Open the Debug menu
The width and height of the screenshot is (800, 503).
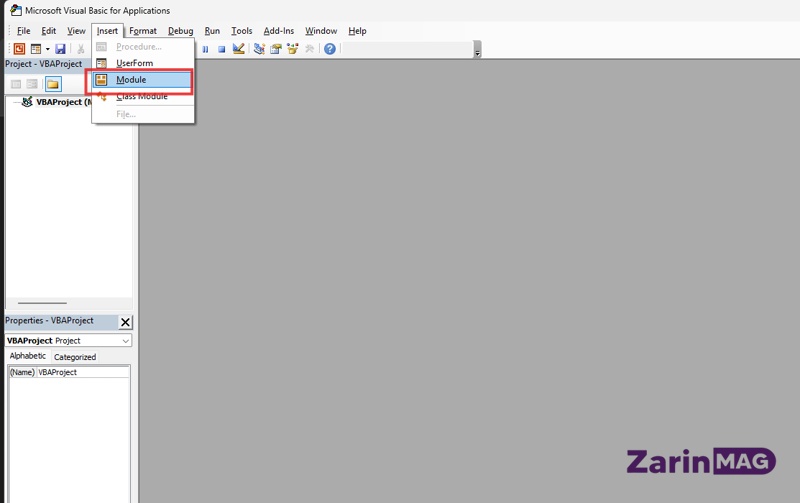pos(181,31)
